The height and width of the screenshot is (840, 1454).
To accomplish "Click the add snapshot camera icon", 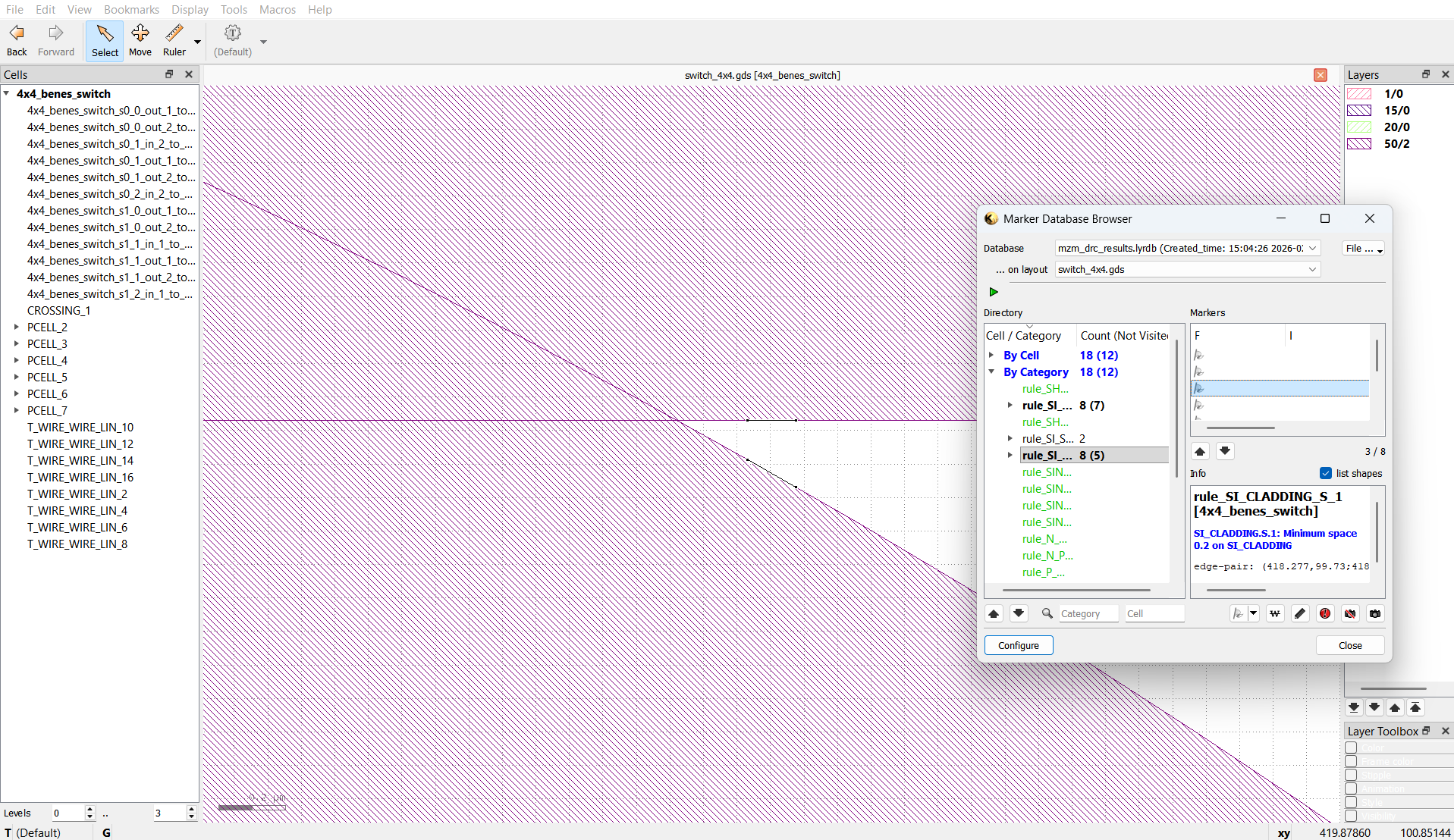I will [1375, 613].
